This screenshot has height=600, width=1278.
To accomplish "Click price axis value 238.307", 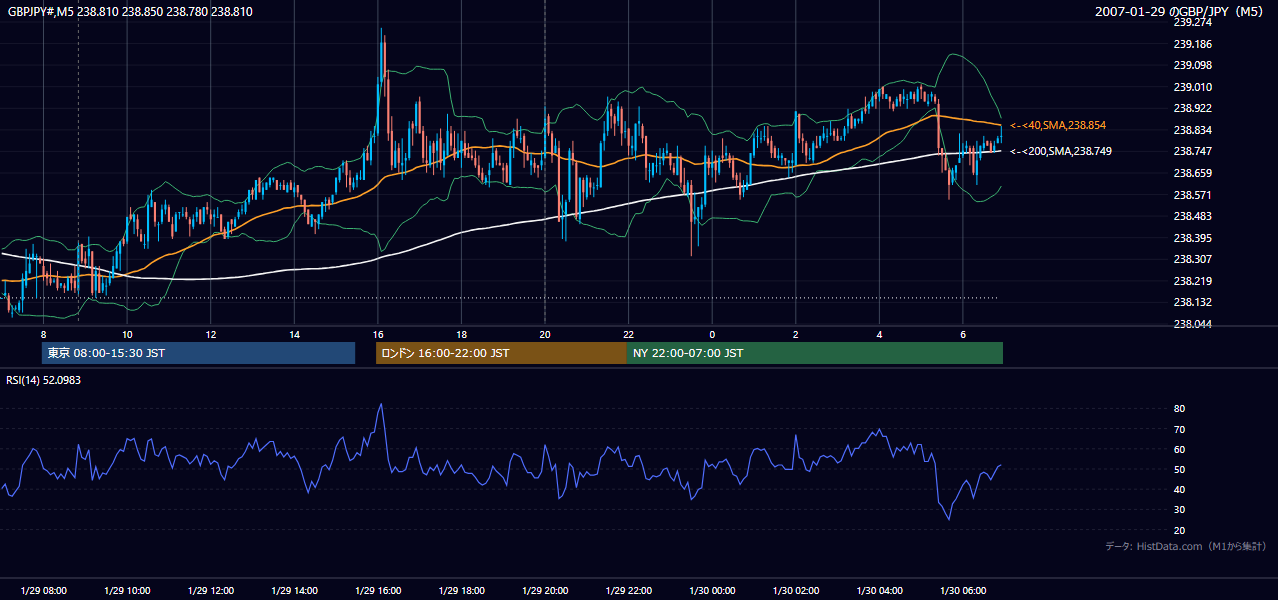I will point(1192,259).
